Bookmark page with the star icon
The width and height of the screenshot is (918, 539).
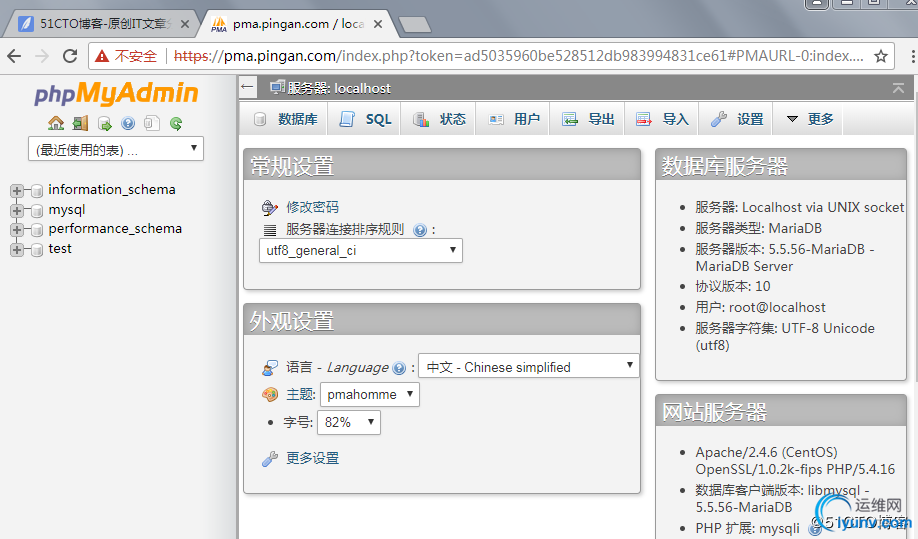click(881, 56)
